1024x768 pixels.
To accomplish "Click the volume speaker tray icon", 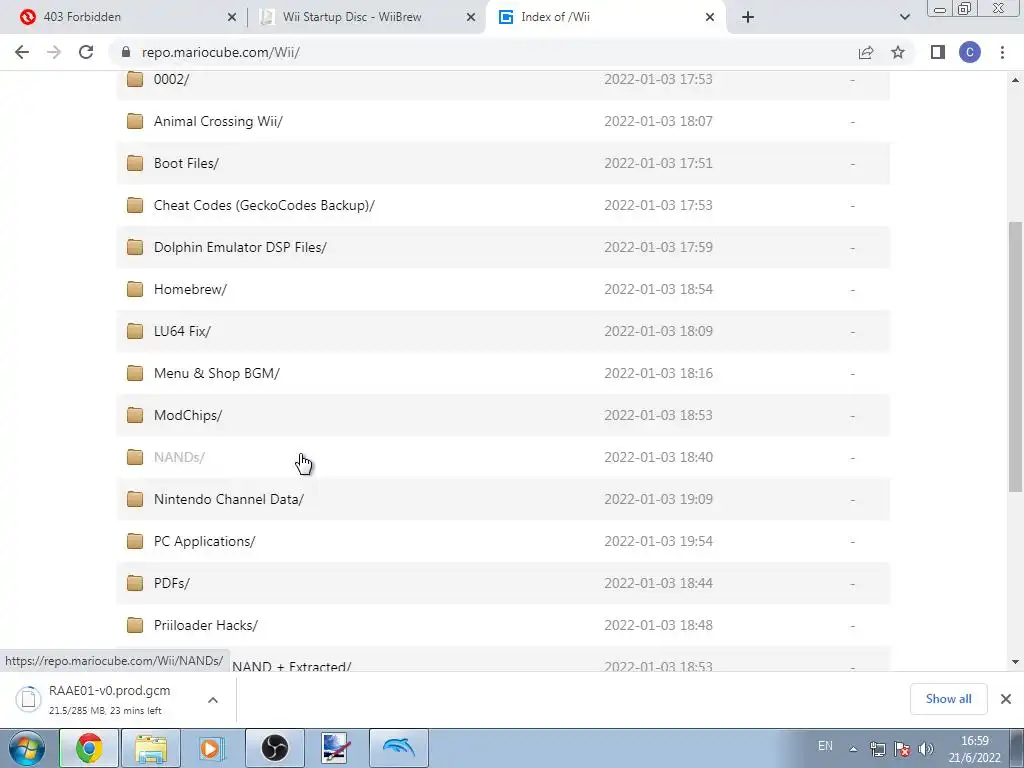I will 925,749.
